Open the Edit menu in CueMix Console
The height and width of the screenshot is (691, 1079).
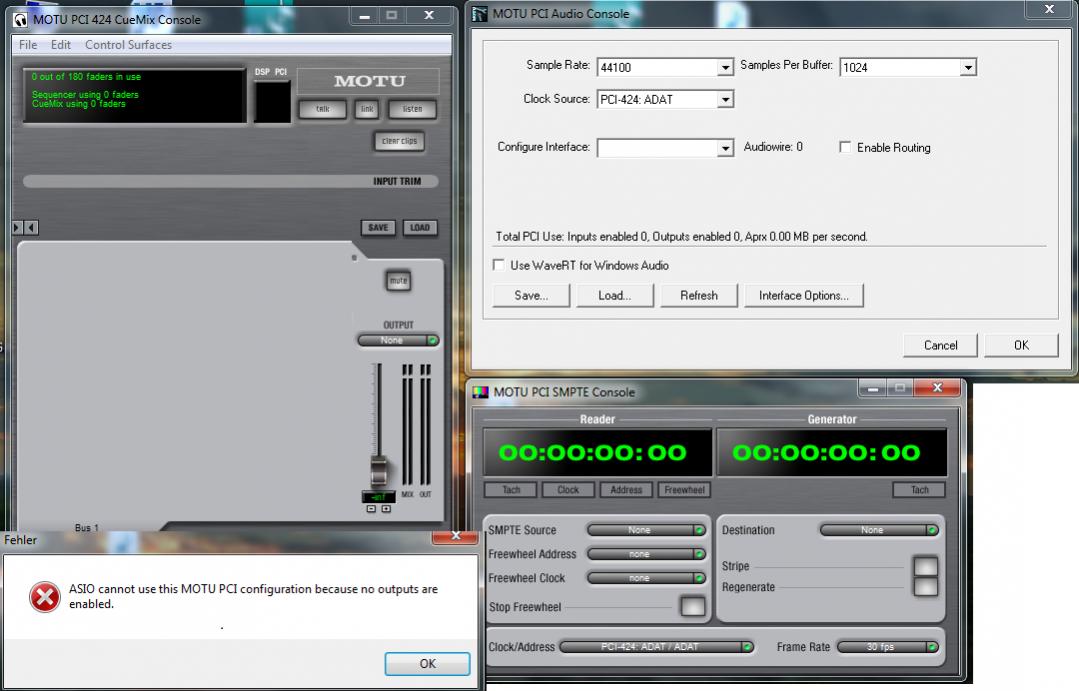[x=61, y=45]
